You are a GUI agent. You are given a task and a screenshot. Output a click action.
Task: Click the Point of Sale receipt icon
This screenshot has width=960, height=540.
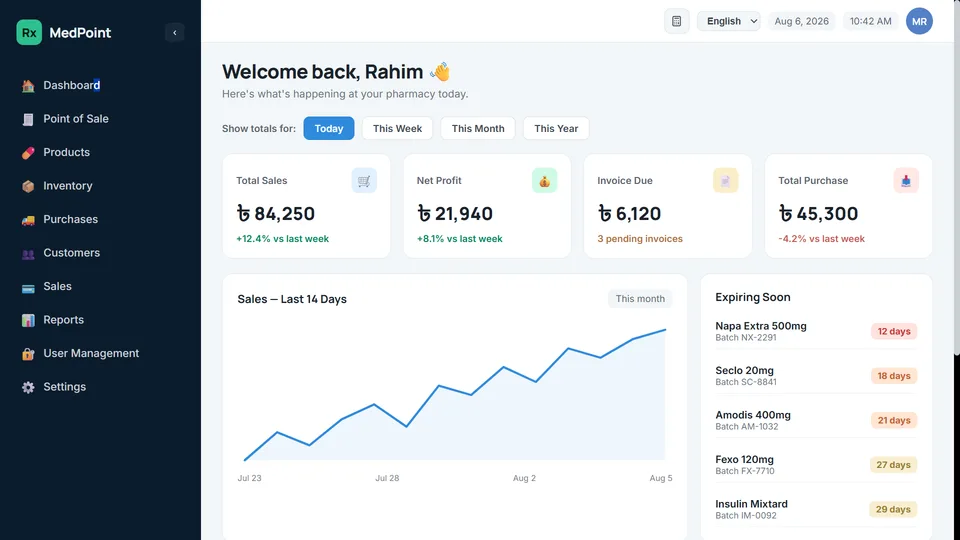tap(28, 119)
